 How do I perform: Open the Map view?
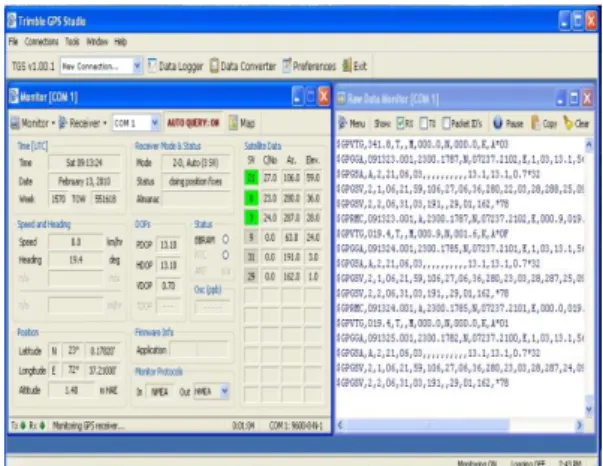coord(242,123)
